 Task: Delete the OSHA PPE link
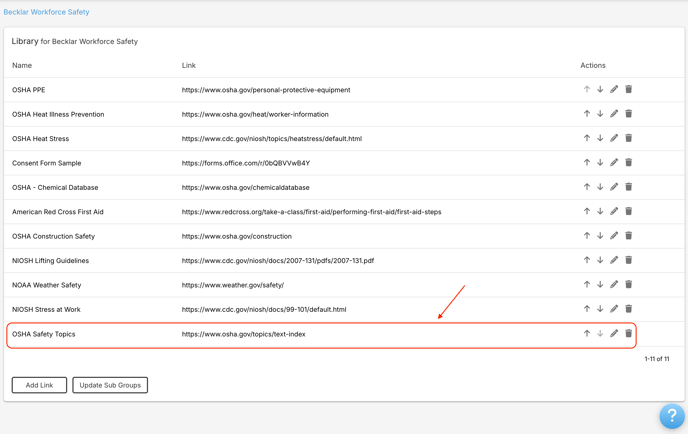(628, 90)
